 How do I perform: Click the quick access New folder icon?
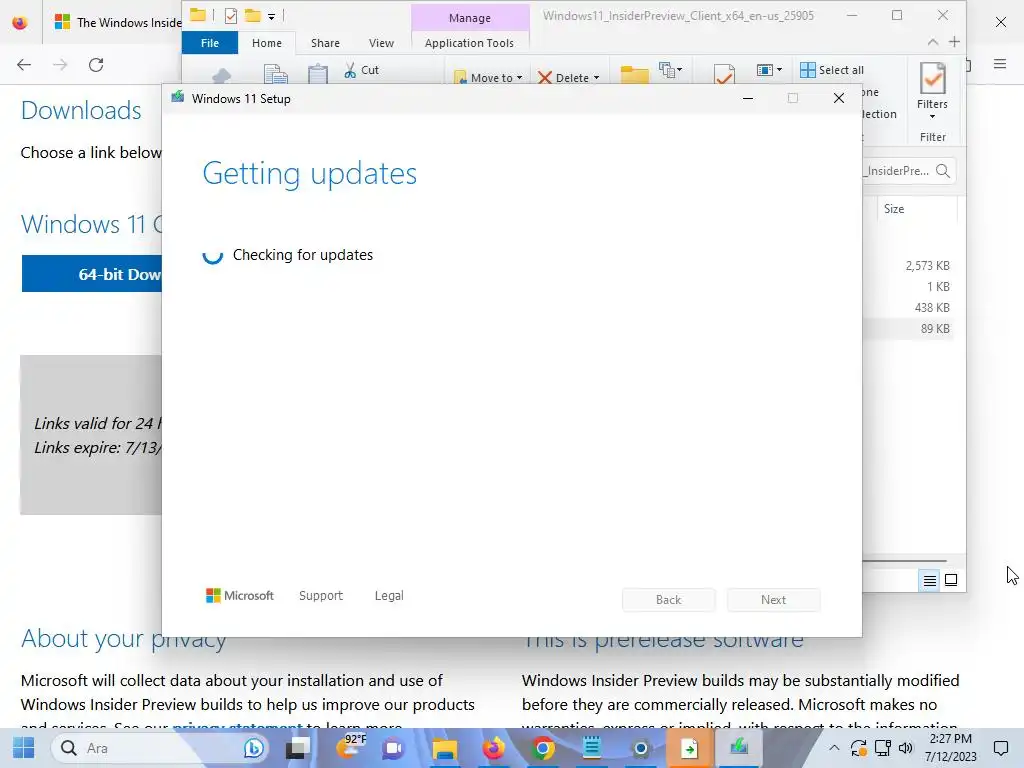(253, 16)
